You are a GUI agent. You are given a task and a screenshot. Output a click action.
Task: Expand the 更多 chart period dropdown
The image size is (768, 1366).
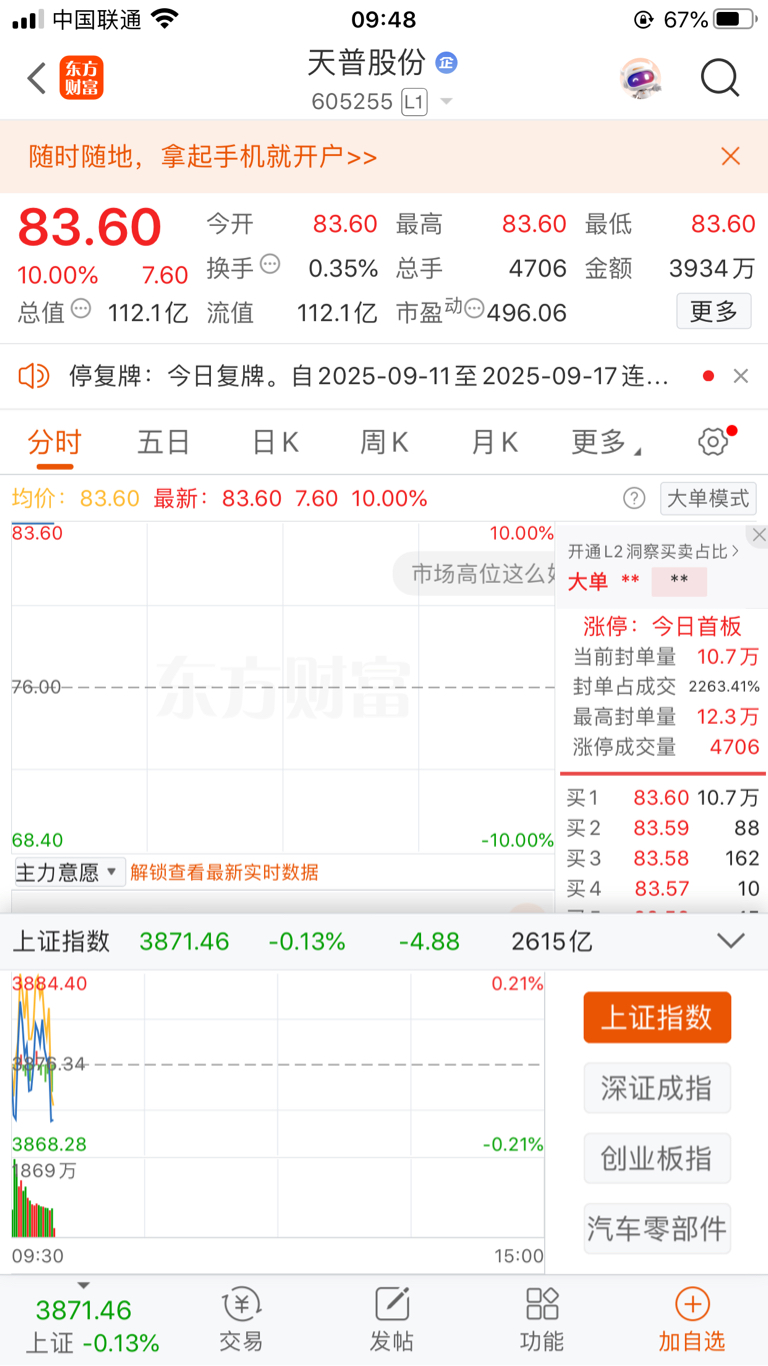(x=606, y=442)
